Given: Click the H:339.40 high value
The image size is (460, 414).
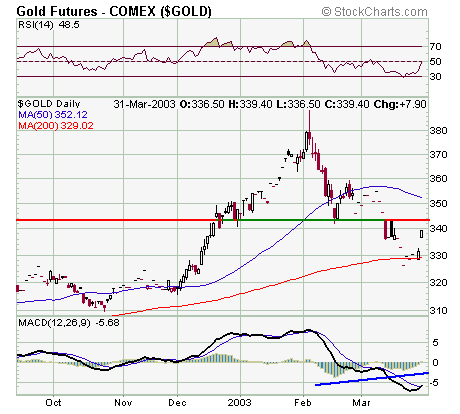Looking at the screenshot, I should pyautogui.click(x=250, y=104).
